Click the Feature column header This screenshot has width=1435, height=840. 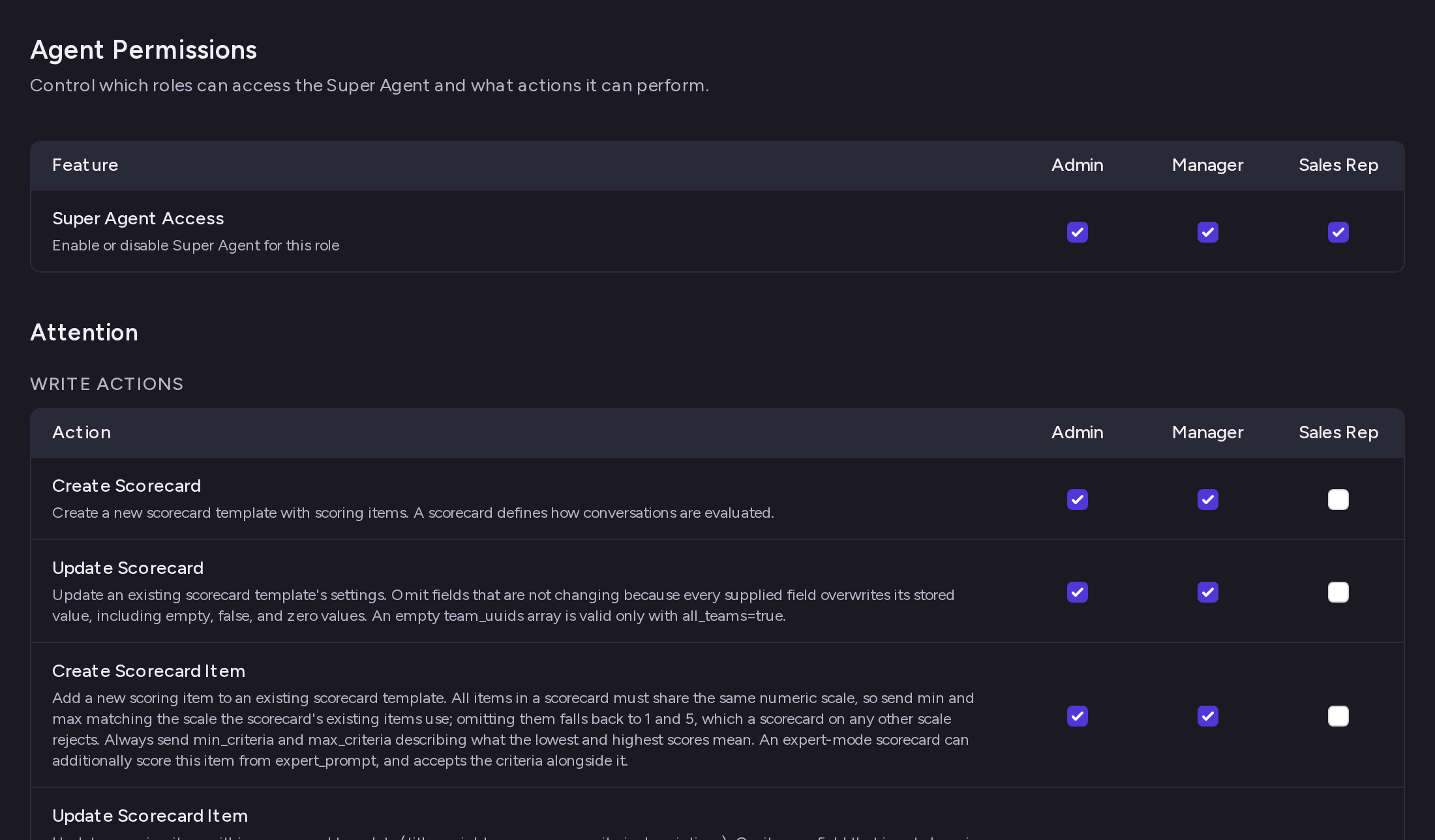(x=85, y=165)
